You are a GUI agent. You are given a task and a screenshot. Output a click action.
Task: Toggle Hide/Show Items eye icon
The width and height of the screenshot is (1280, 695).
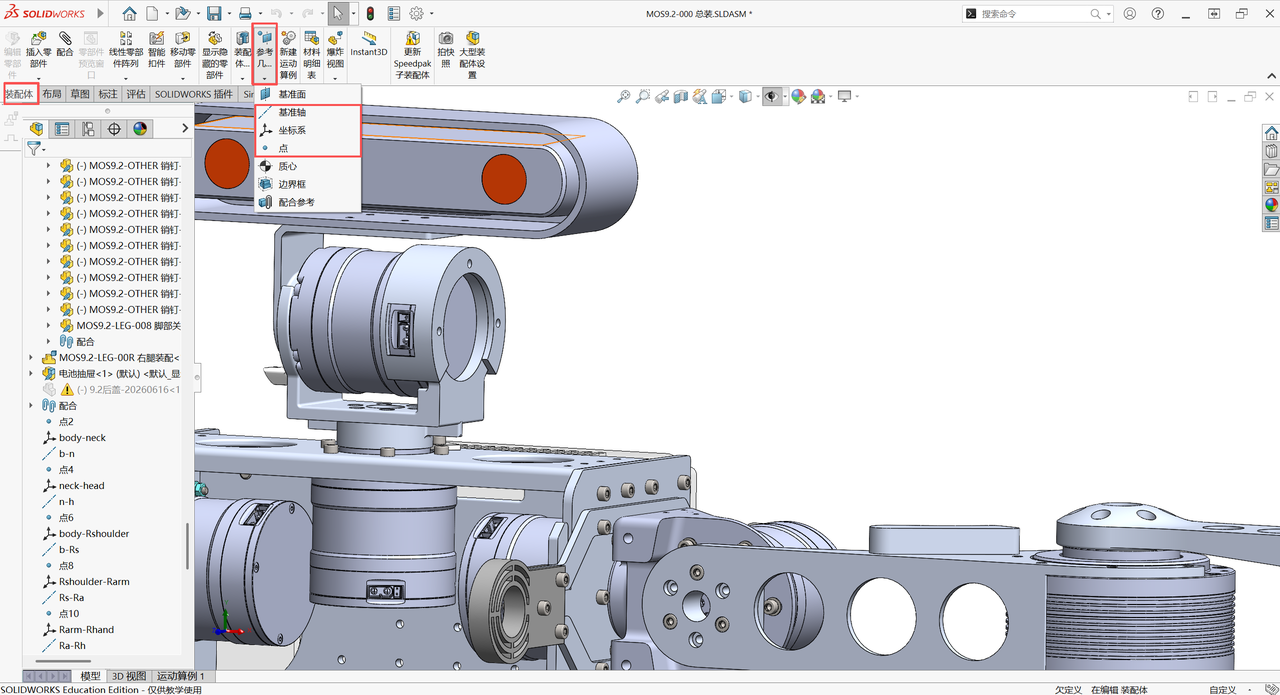tap(772, 96)
